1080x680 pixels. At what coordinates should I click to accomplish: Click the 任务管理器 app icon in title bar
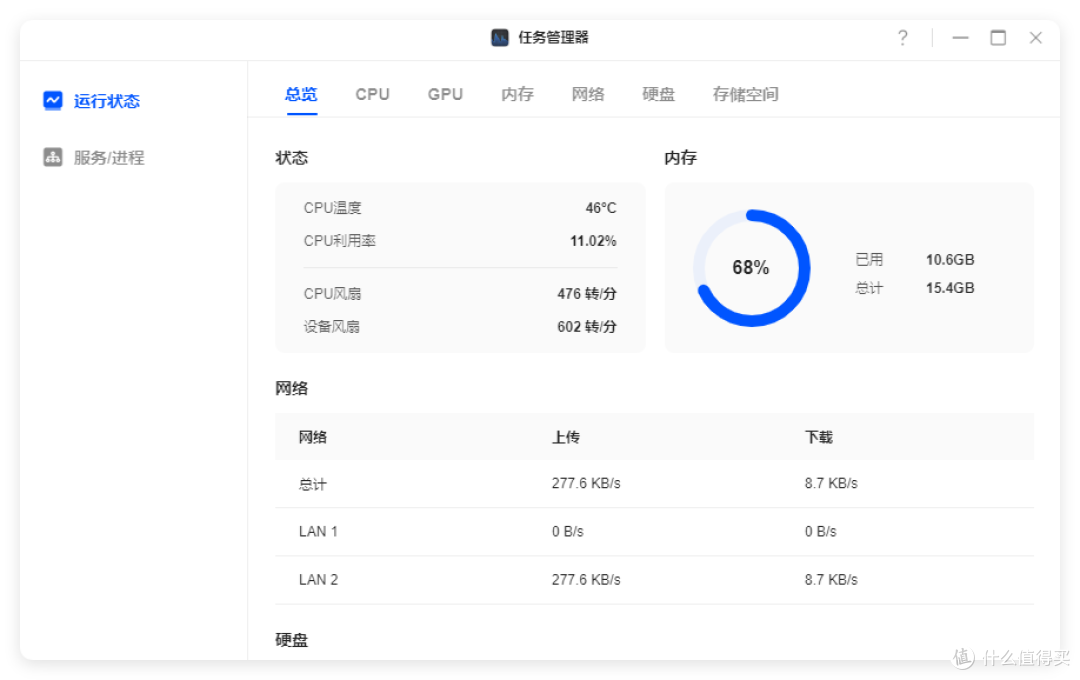(x=500, y=37)
